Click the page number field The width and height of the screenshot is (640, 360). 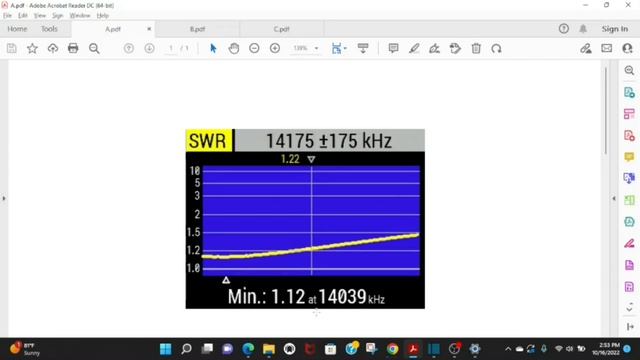(x=171, y=48)
